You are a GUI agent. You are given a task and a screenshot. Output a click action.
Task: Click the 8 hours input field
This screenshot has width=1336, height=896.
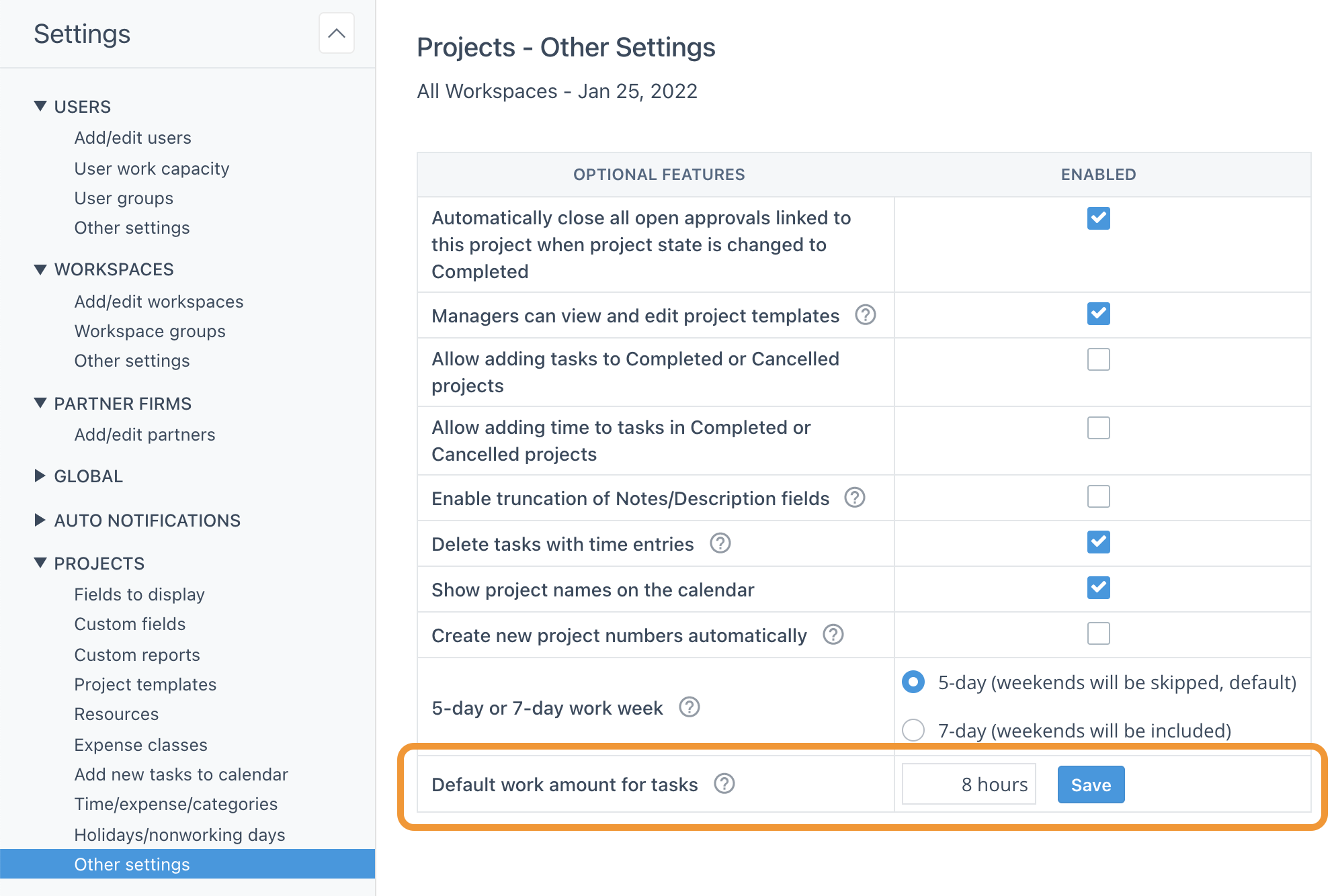click(968, 784)
